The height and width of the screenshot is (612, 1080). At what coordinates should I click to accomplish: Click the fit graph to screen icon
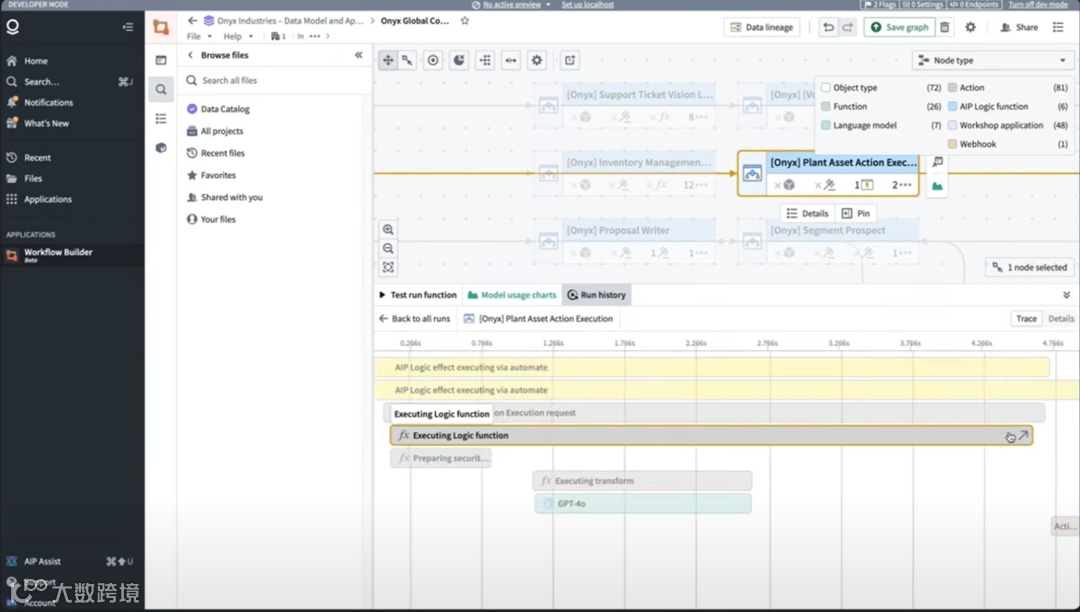coord(388,267)
